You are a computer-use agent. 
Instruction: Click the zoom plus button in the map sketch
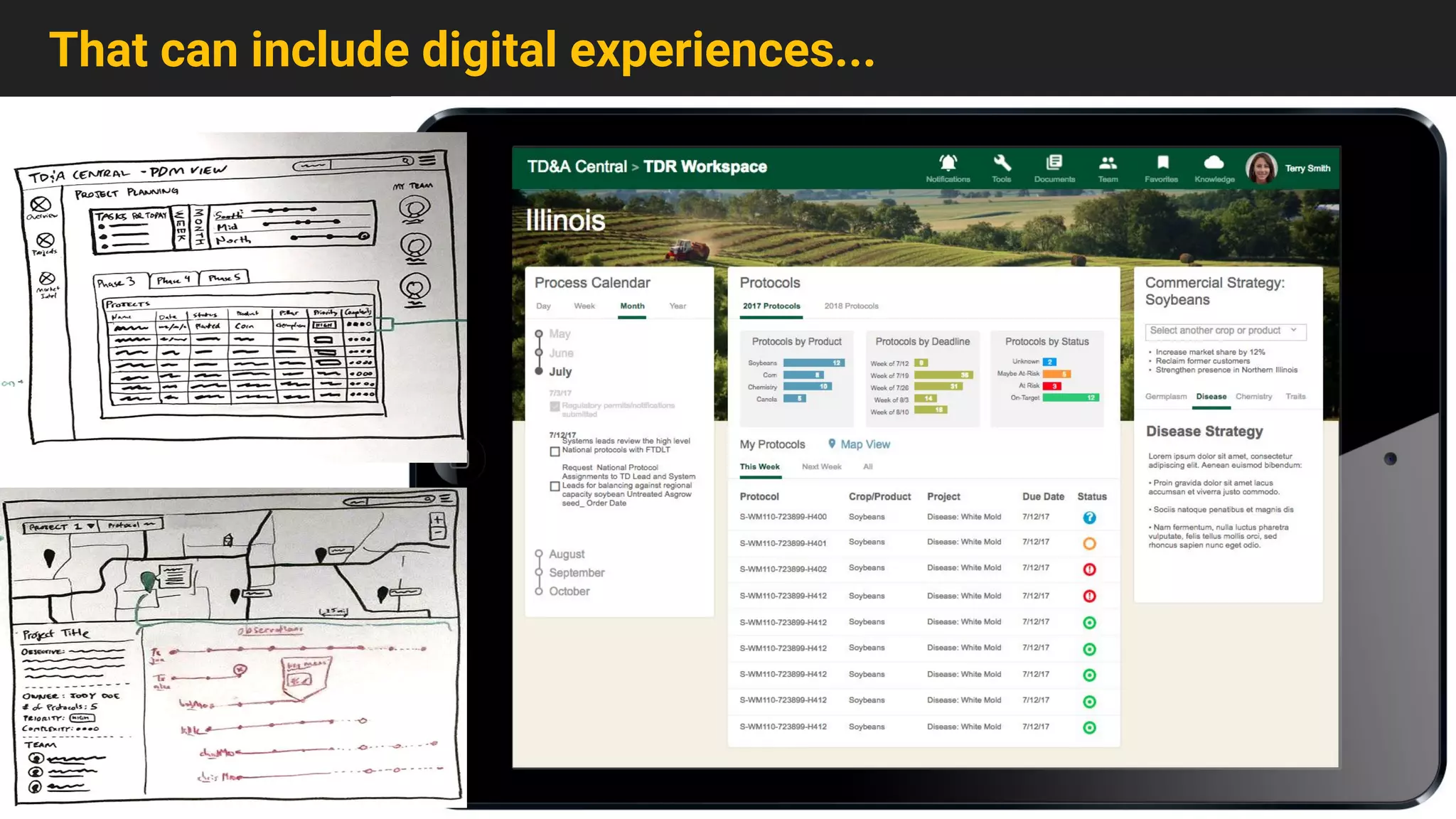click(x=438, y=520)
